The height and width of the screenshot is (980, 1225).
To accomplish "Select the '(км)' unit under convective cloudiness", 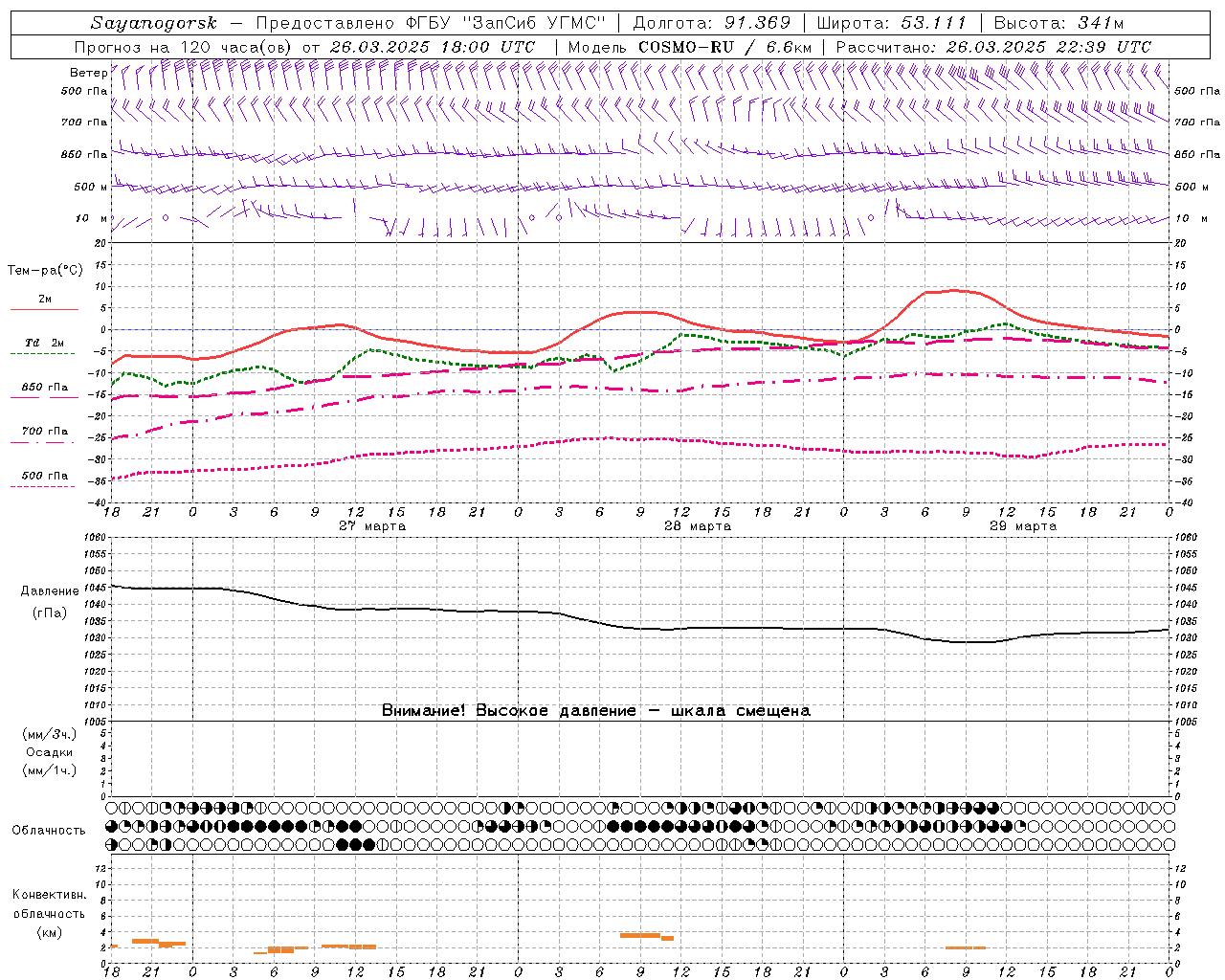I will [x=50, y=932].
